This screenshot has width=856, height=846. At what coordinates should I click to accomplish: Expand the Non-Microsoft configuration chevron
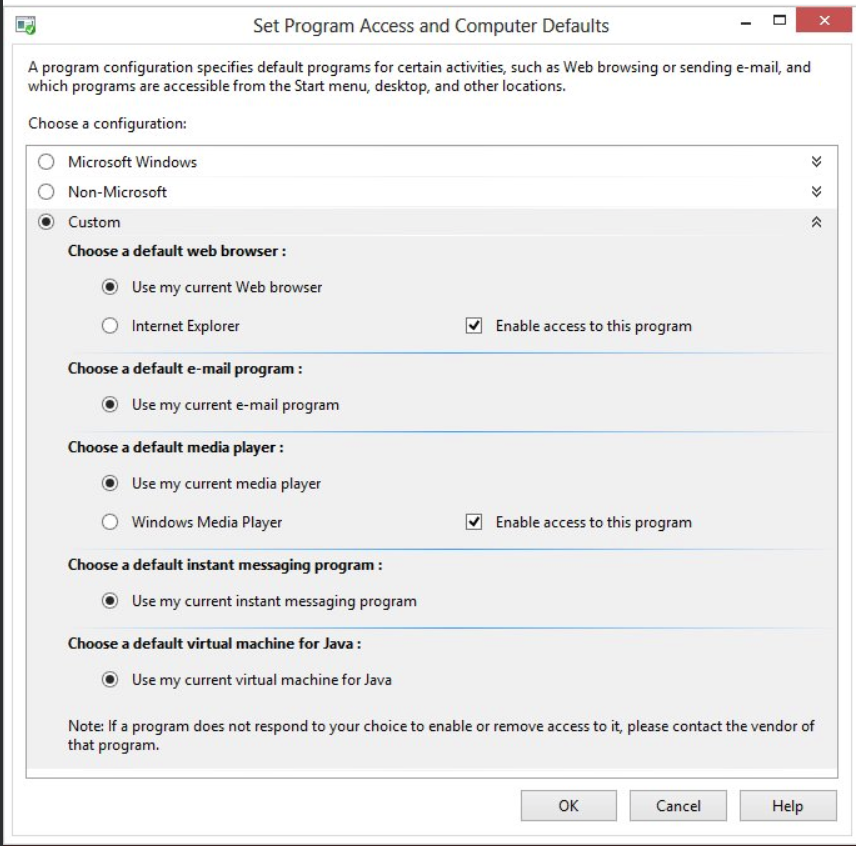(816, 192)
